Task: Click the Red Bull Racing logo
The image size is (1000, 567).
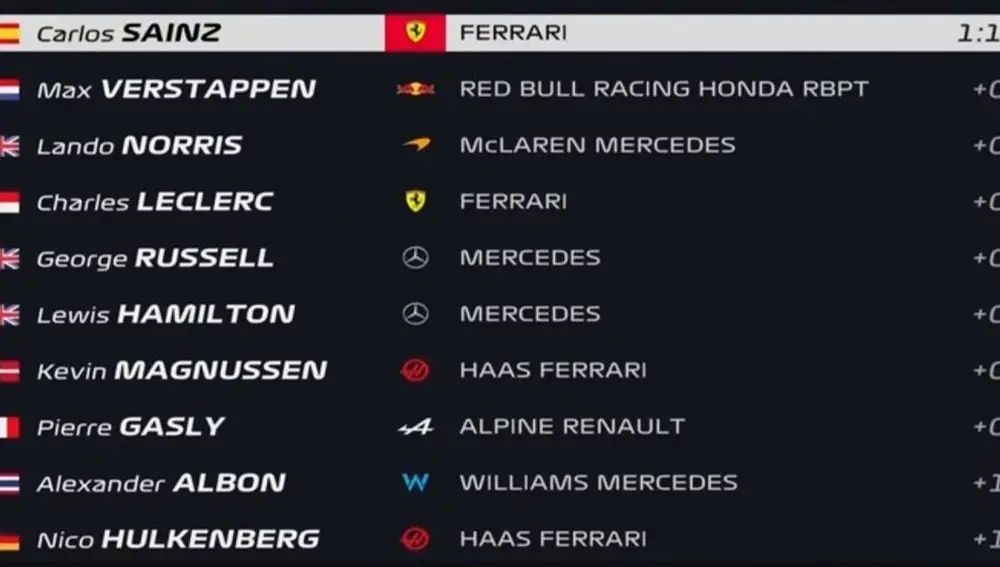Action: (x=415, y=89)
